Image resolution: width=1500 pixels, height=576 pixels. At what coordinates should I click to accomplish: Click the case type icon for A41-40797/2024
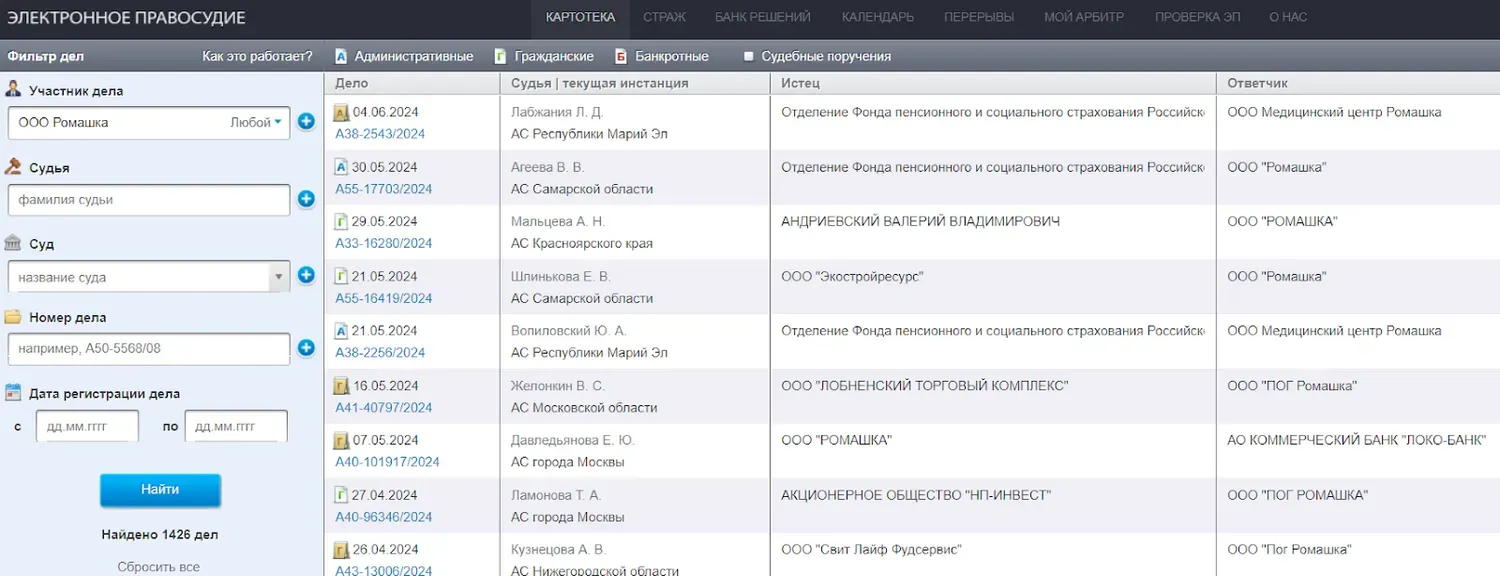(341, 386)
